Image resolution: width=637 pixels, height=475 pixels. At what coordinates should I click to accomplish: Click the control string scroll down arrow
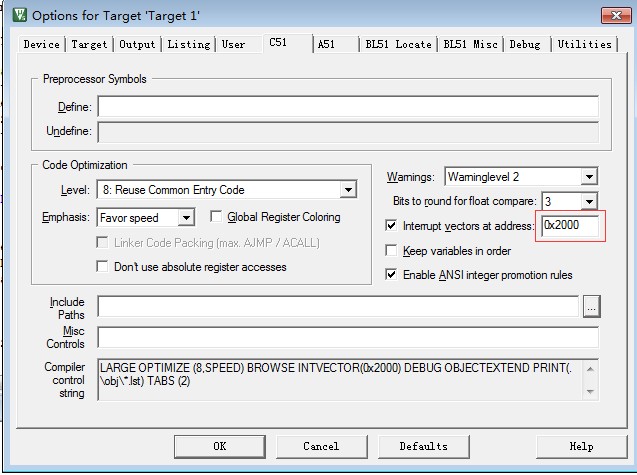click(x=590, y=391)
